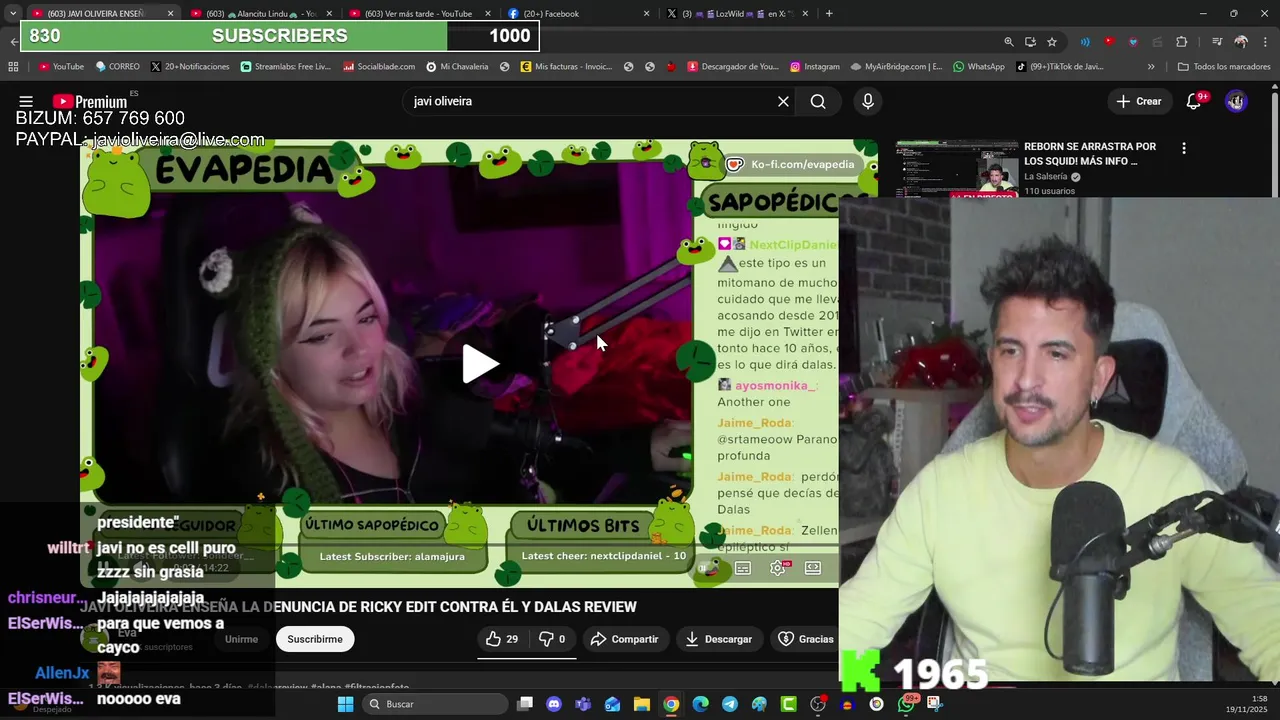Open the Chrome extensions puzzle menu

click(x=1182, y=42)
